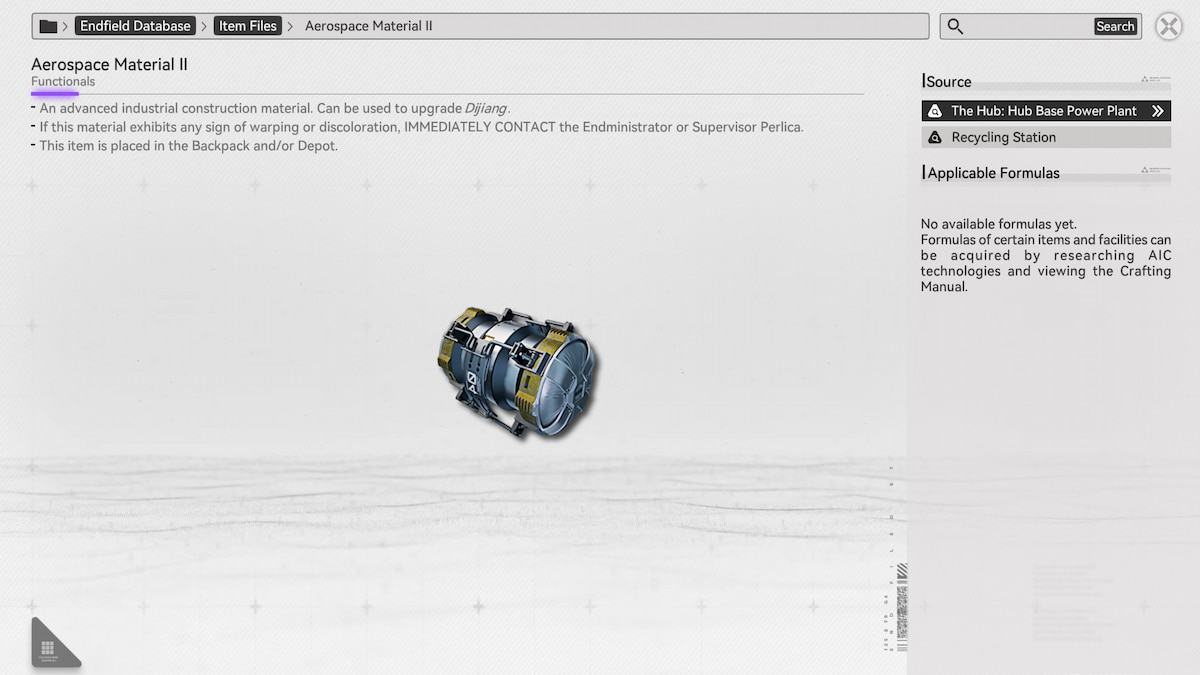Click the magnifying glass search icon
This screenshot has height=675, width=1200.
(x=955, y=26)
